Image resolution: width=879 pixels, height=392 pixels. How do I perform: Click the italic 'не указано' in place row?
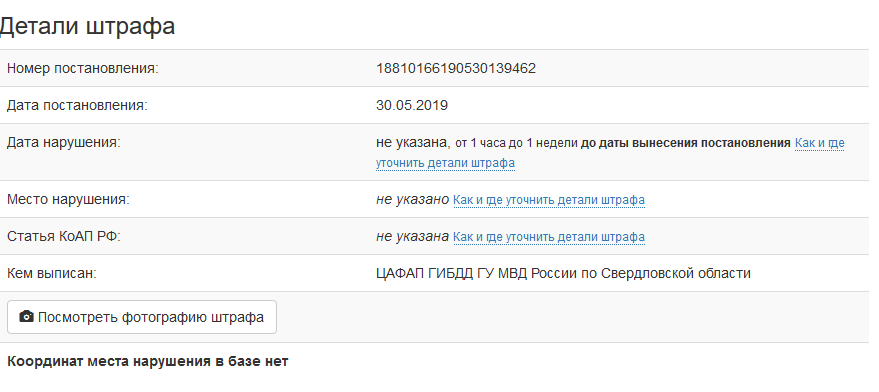(x=413, y=200)
